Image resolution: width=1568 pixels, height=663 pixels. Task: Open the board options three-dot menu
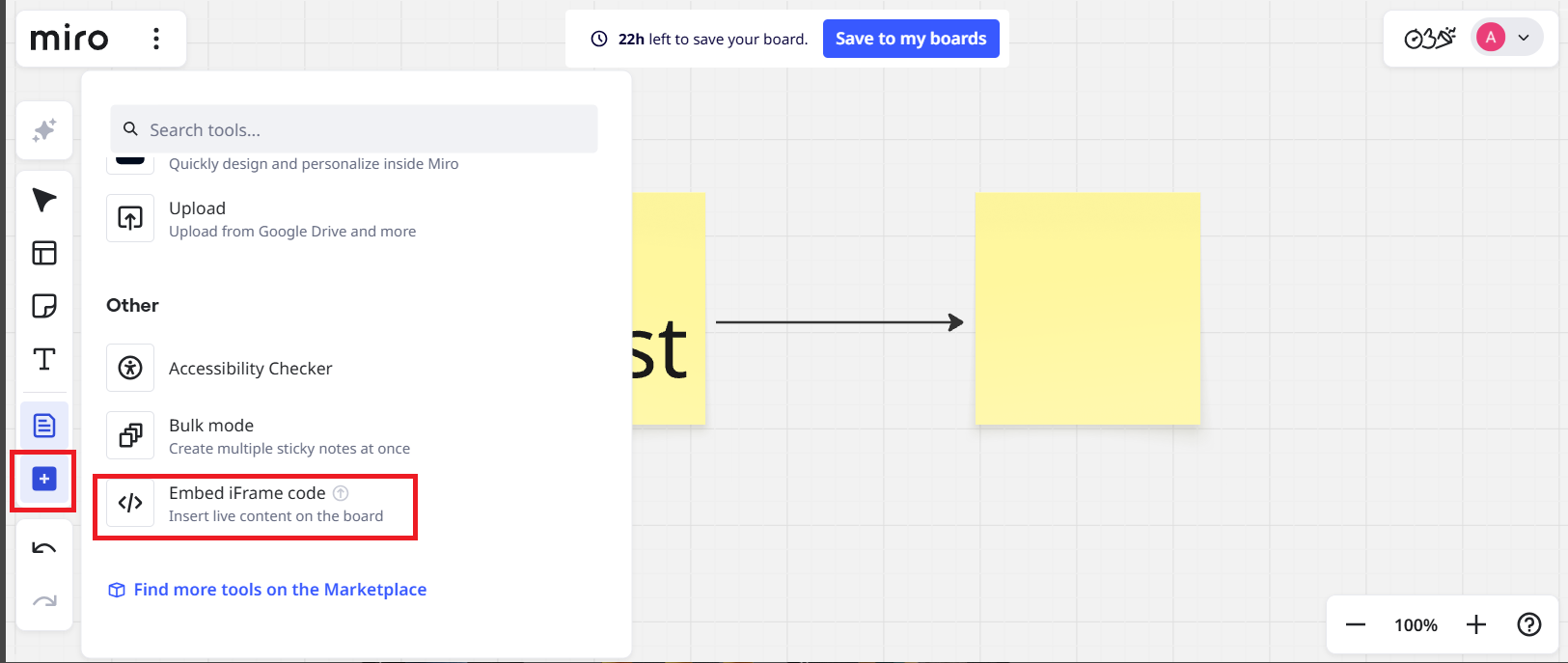[x=155, y=39]
